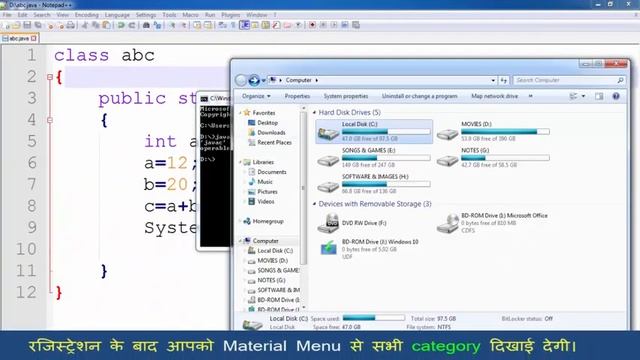Click Explorer's Forward navigation arrow
The image size is (640, 360).
254,80
